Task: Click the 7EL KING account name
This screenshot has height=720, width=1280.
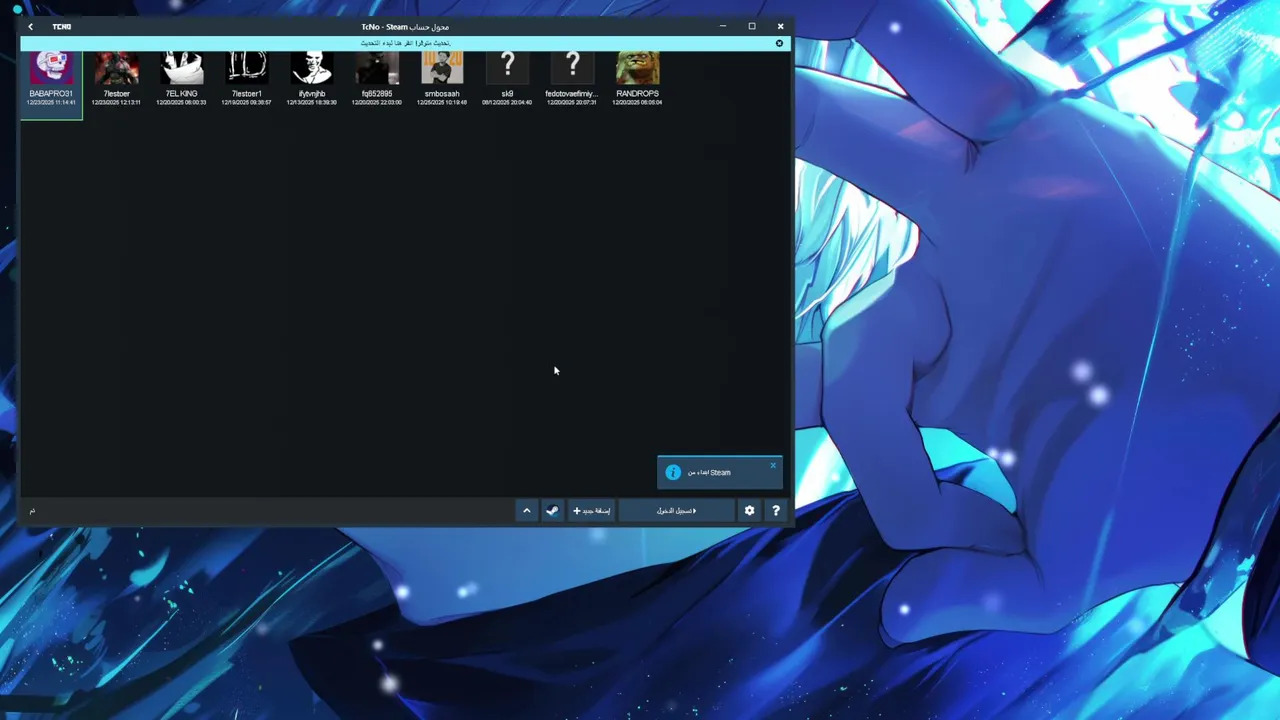Action: [181, 94]
